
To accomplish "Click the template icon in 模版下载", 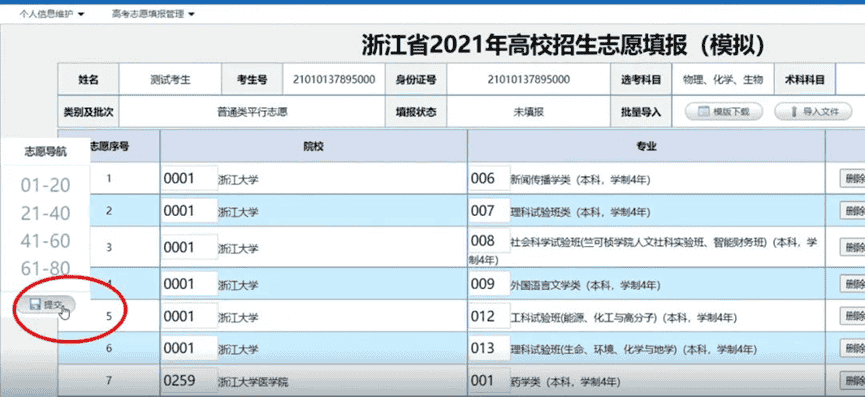I will [703, 111].
